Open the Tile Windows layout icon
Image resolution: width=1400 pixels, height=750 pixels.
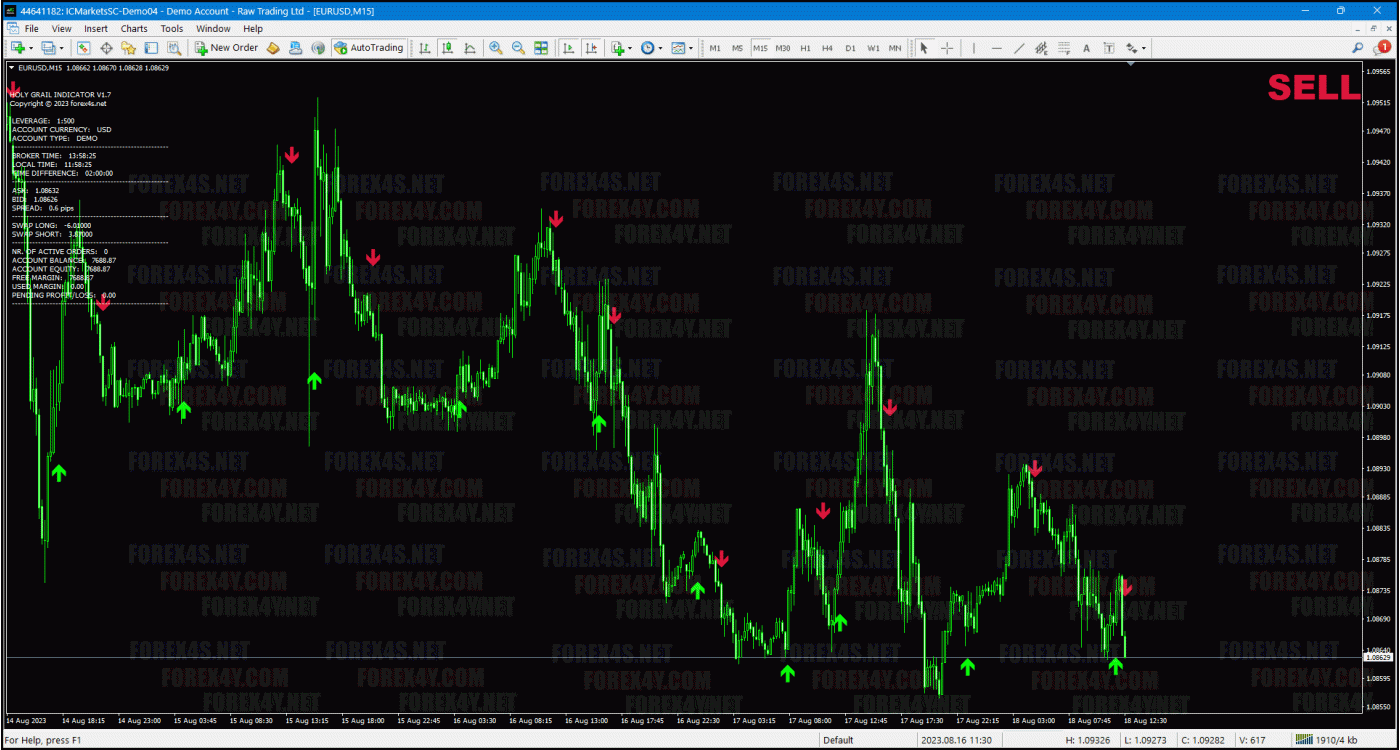[x=541, y=48]
